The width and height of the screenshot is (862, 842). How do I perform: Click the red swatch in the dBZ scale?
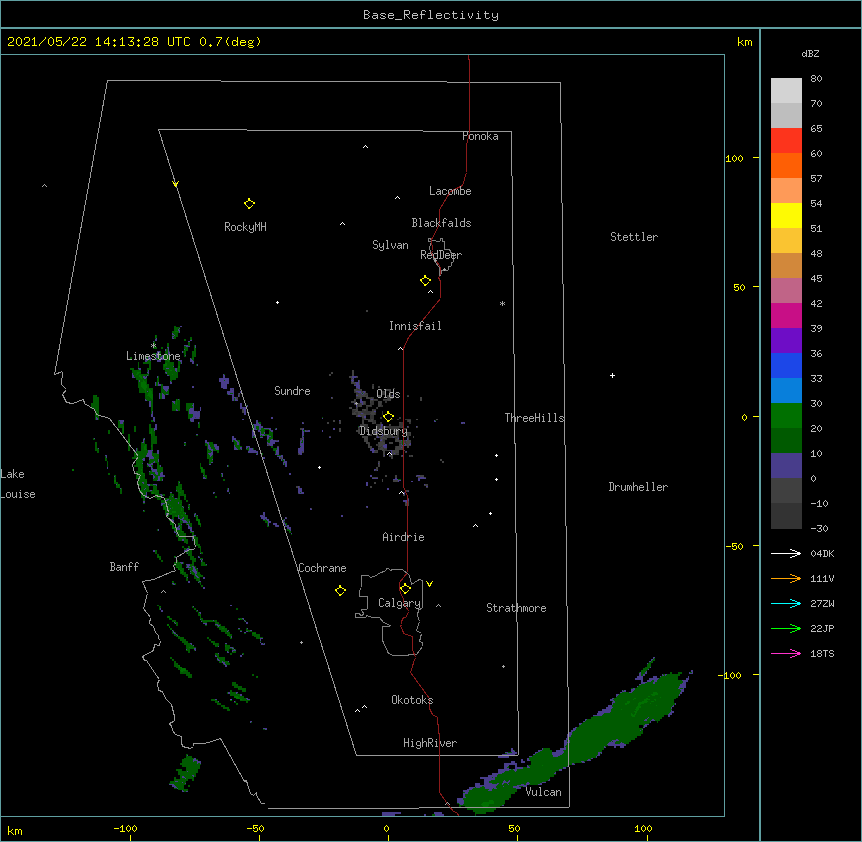(786, 141)
